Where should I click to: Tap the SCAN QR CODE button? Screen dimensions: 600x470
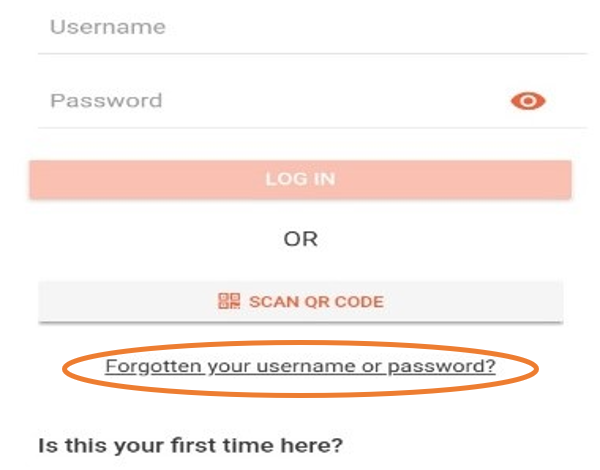[300, 301]
